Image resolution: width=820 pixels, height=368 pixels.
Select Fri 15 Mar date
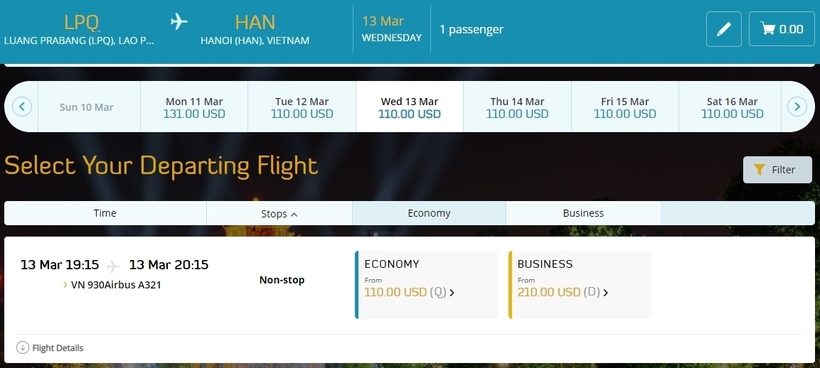coord(625,107)
